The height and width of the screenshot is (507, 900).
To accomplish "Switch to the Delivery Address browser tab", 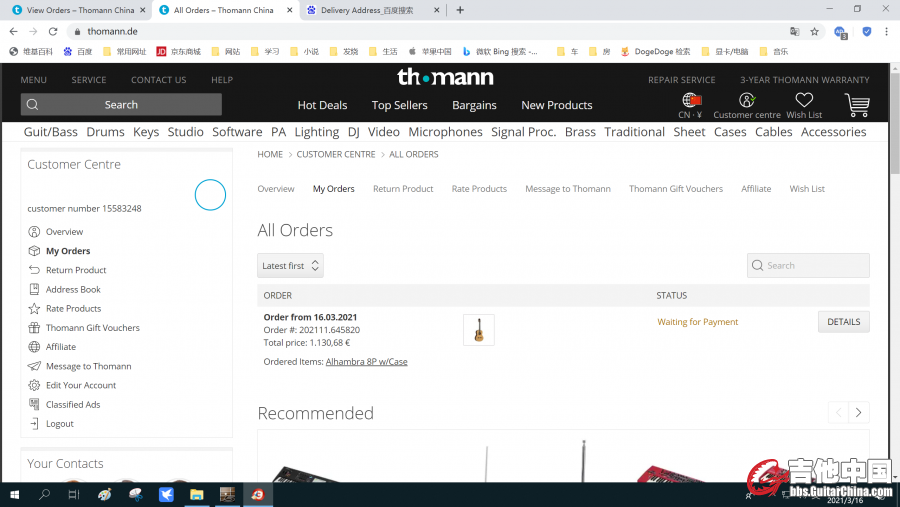I will 366,10.
